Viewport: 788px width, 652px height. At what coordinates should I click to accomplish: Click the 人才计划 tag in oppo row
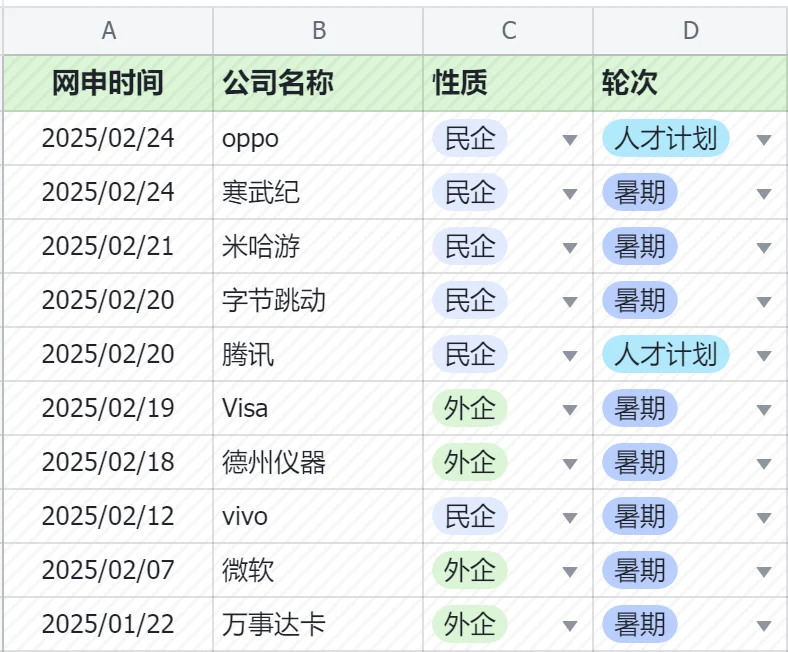[665, 138]
